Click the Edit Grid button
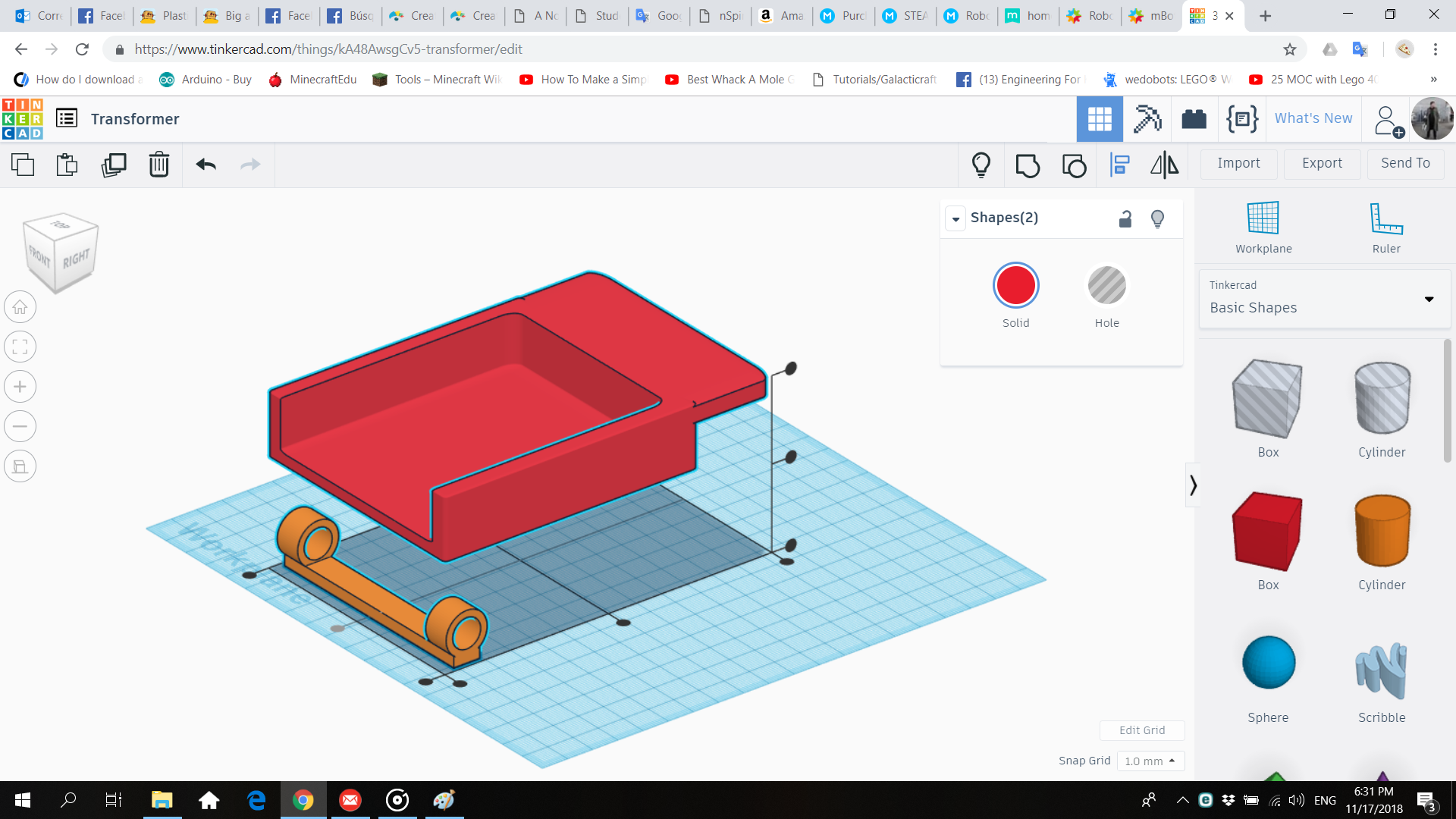This screenshot has height=819, width=1456. (x=1141, y=730)
